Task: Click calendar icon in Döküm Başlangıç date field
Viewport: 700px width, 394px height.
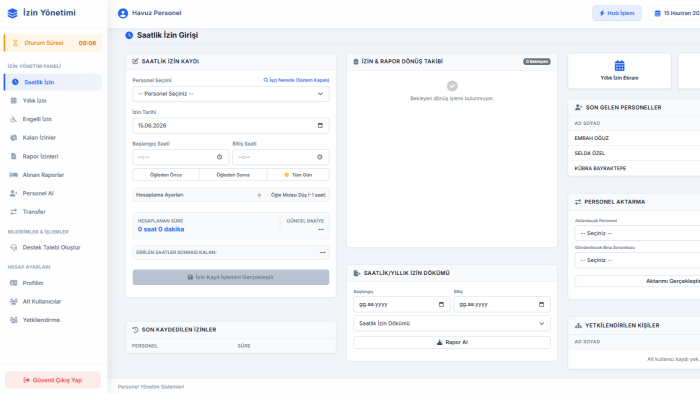Action: [442, 304]
